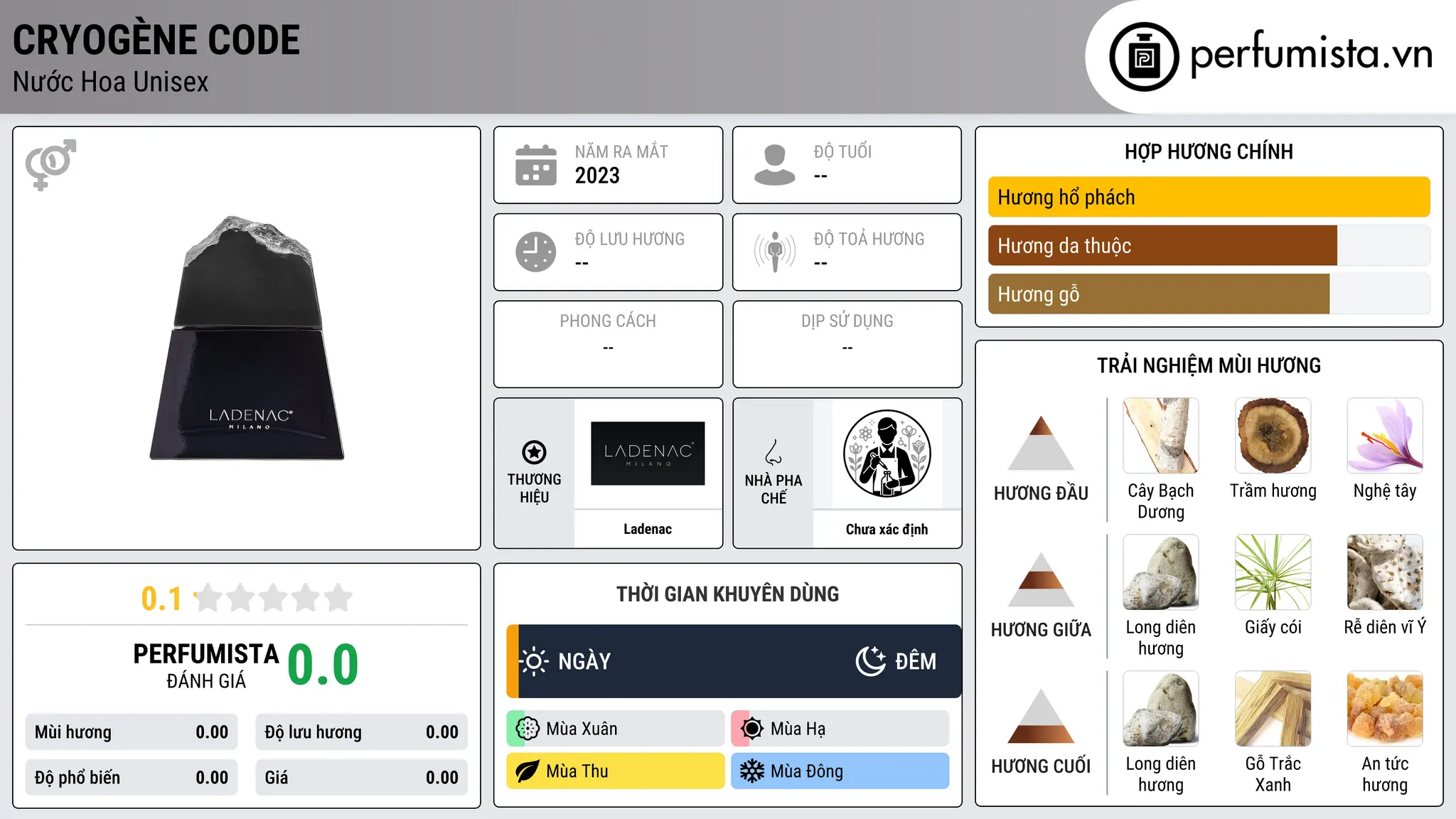This screenshot has height=819, width=1456.
Task: Open the Rễ diên vĩ Ý note image
Action: pyautogui.click(x=1385, y=572)
